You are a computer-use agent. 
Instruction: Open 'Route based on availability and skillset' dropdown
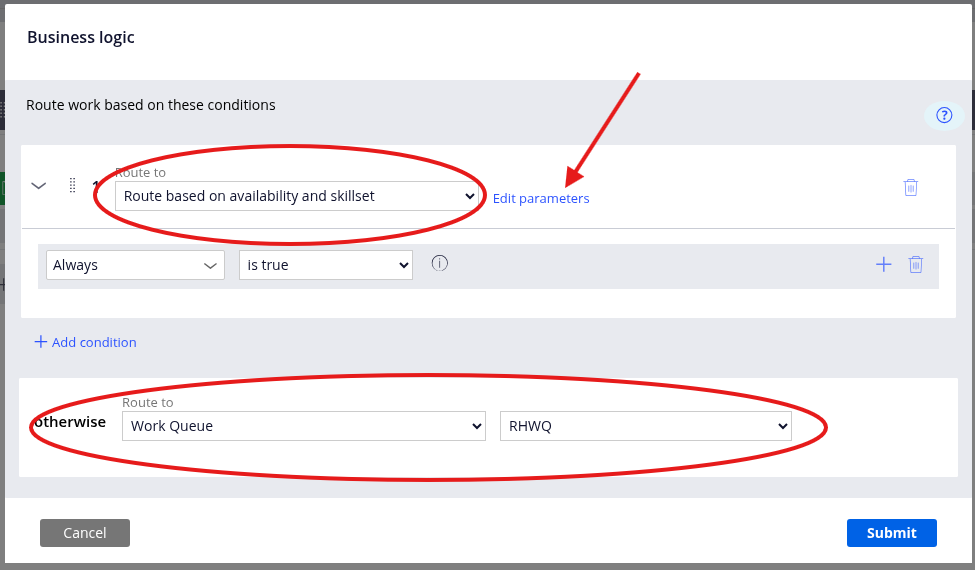click(297, 196)
